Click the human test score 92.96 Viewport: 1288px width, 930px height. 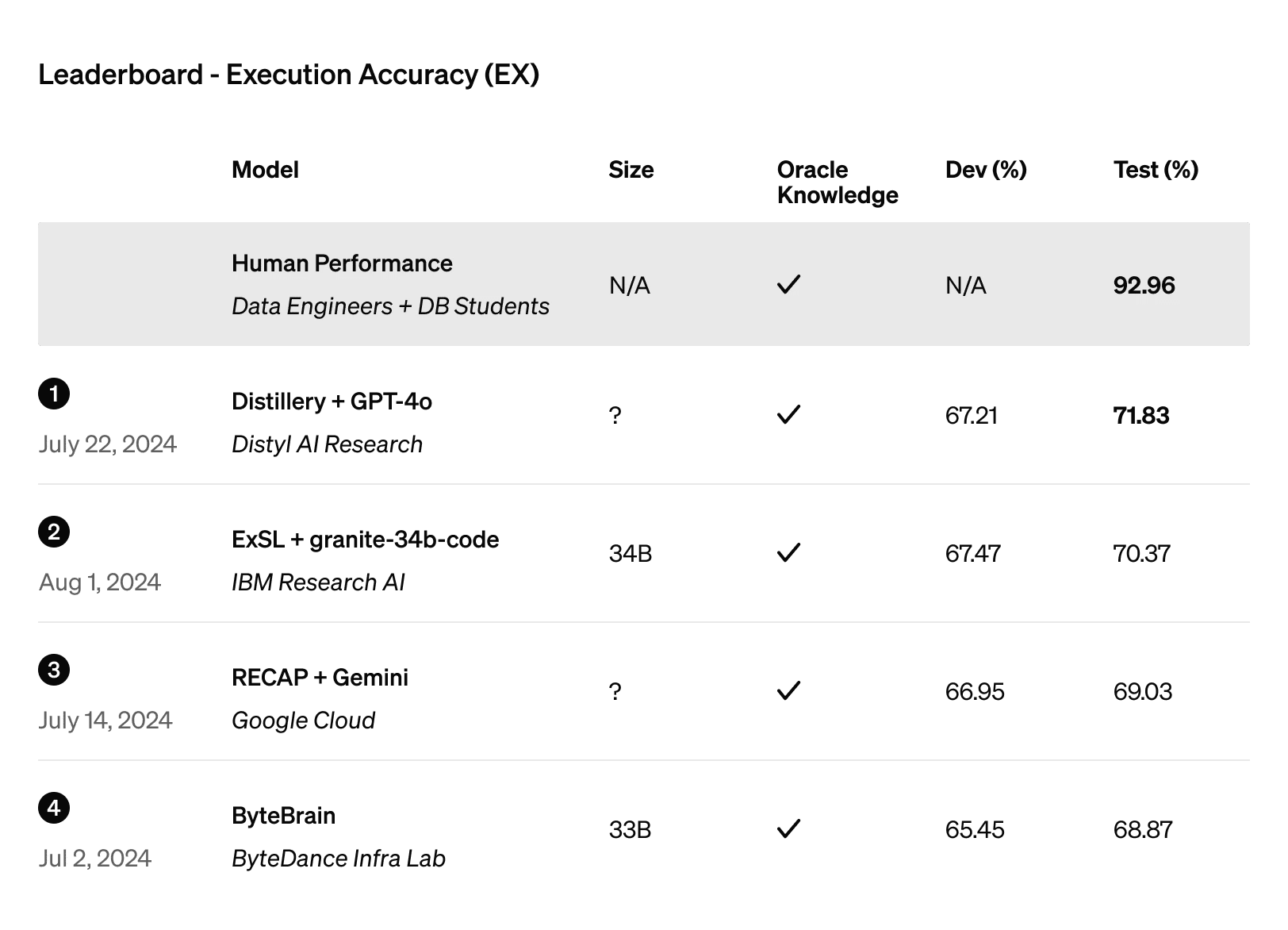[1144, 286]
